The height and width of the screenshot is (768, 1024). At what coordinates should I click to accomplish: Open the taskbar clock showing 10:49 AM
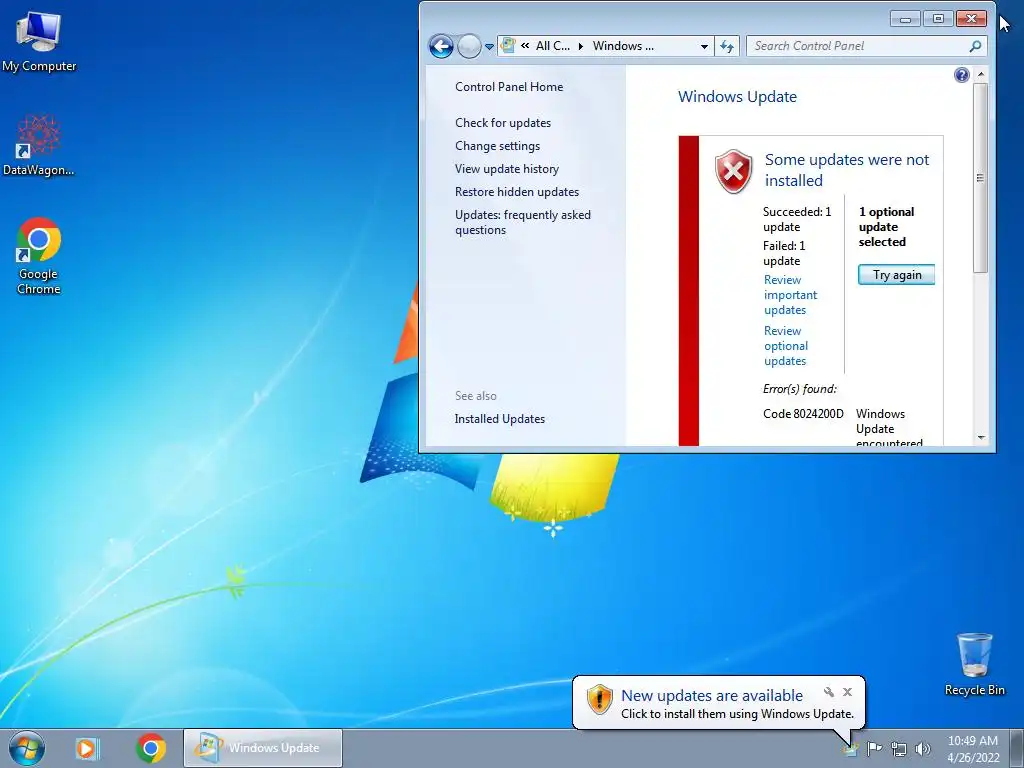click(973, 748)
